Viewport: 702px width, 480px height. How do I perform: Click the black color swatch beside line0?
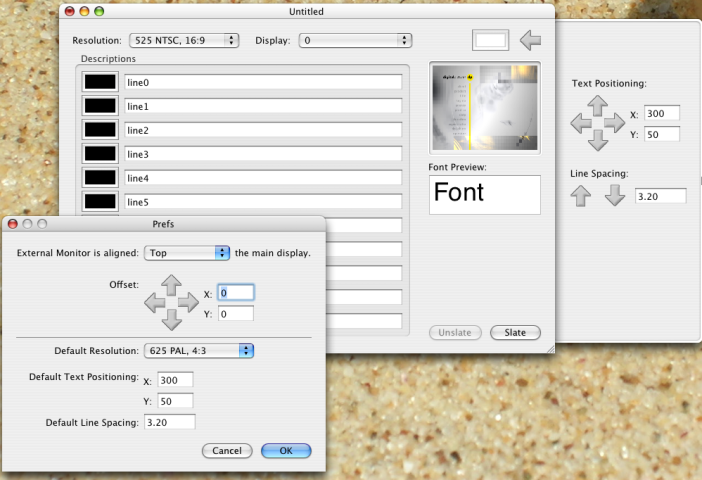pyautogui.click(x=99, y=82)
